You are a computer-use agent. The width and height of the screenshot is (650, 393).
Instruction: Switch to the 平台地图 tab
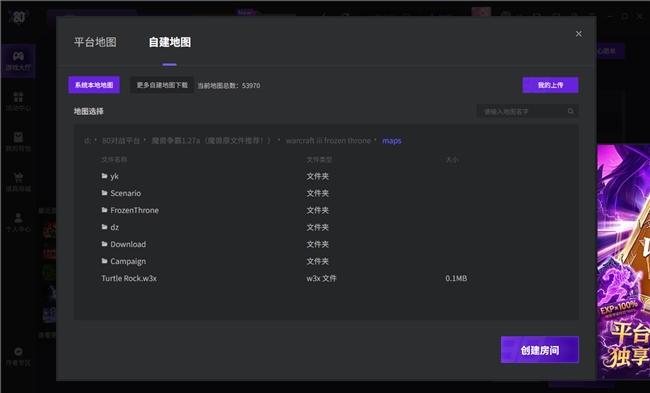coord(95,42)
